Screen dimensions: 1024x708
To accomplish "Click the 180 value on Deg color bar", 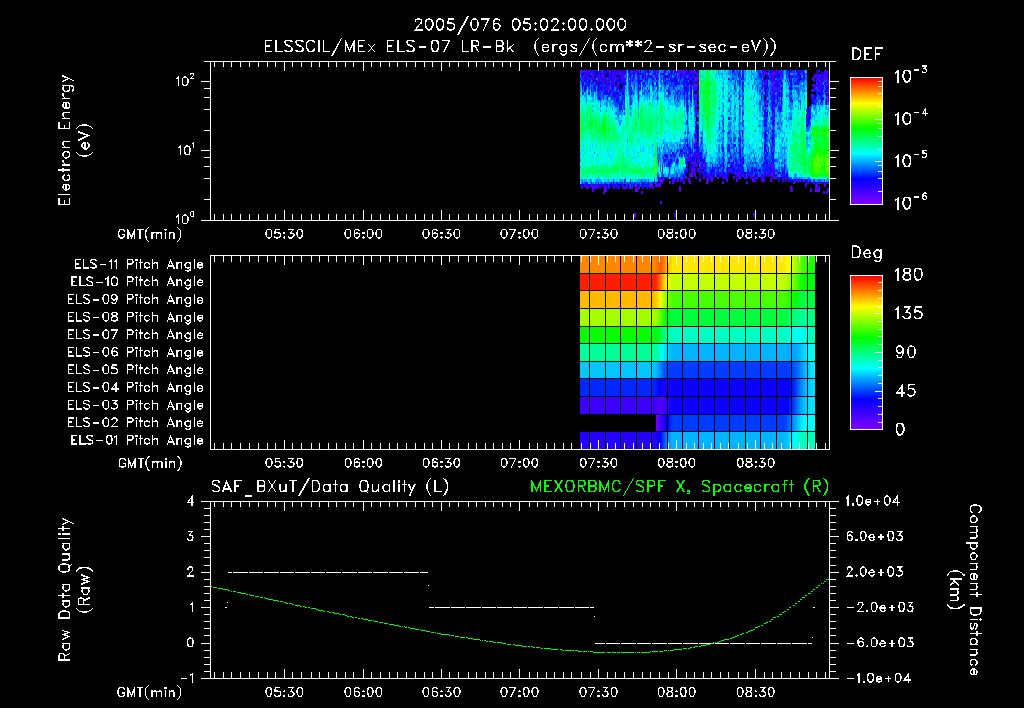I will point(908,275).
